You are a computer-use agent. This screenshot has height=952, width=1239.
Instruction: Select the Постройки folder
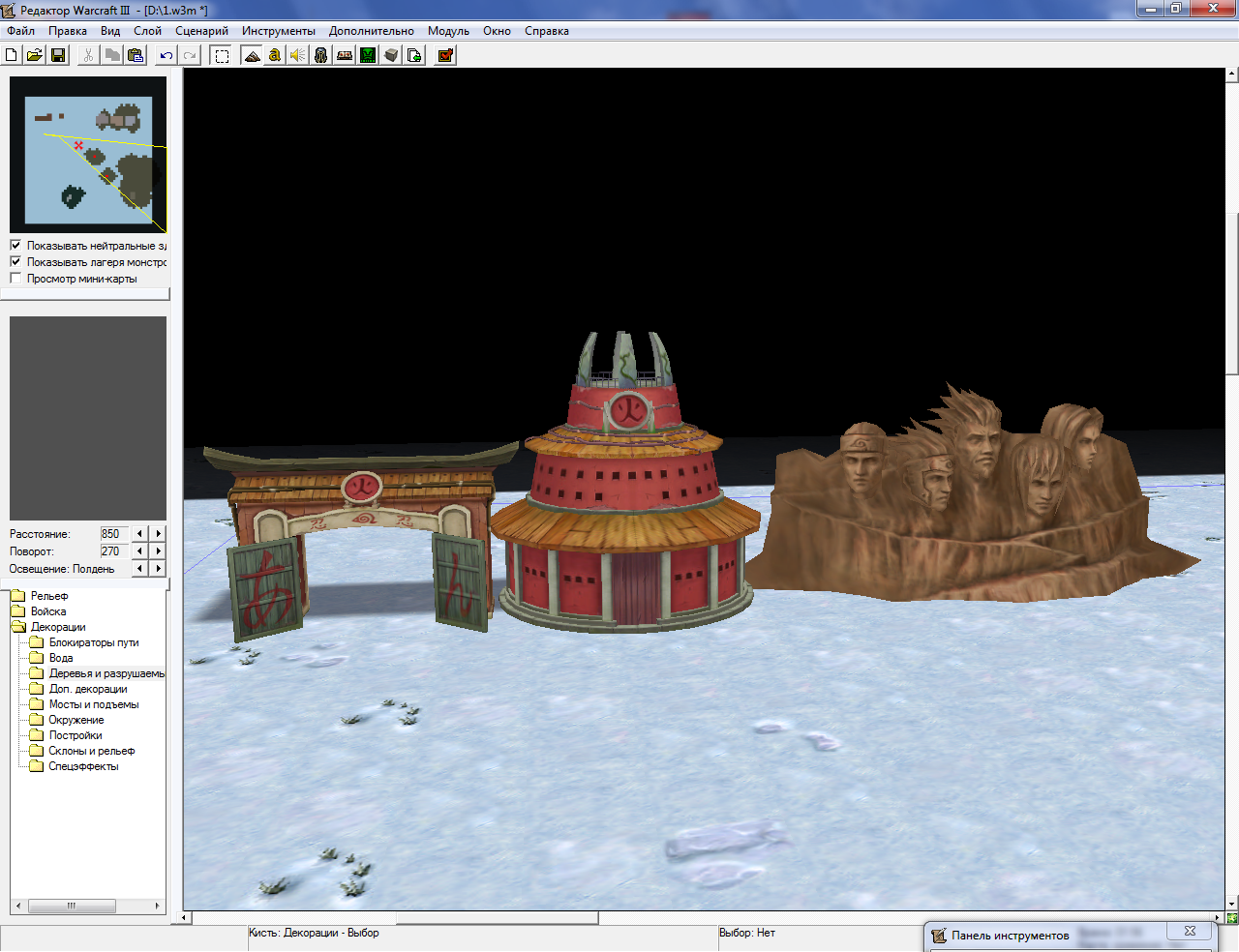pos(76,735)
